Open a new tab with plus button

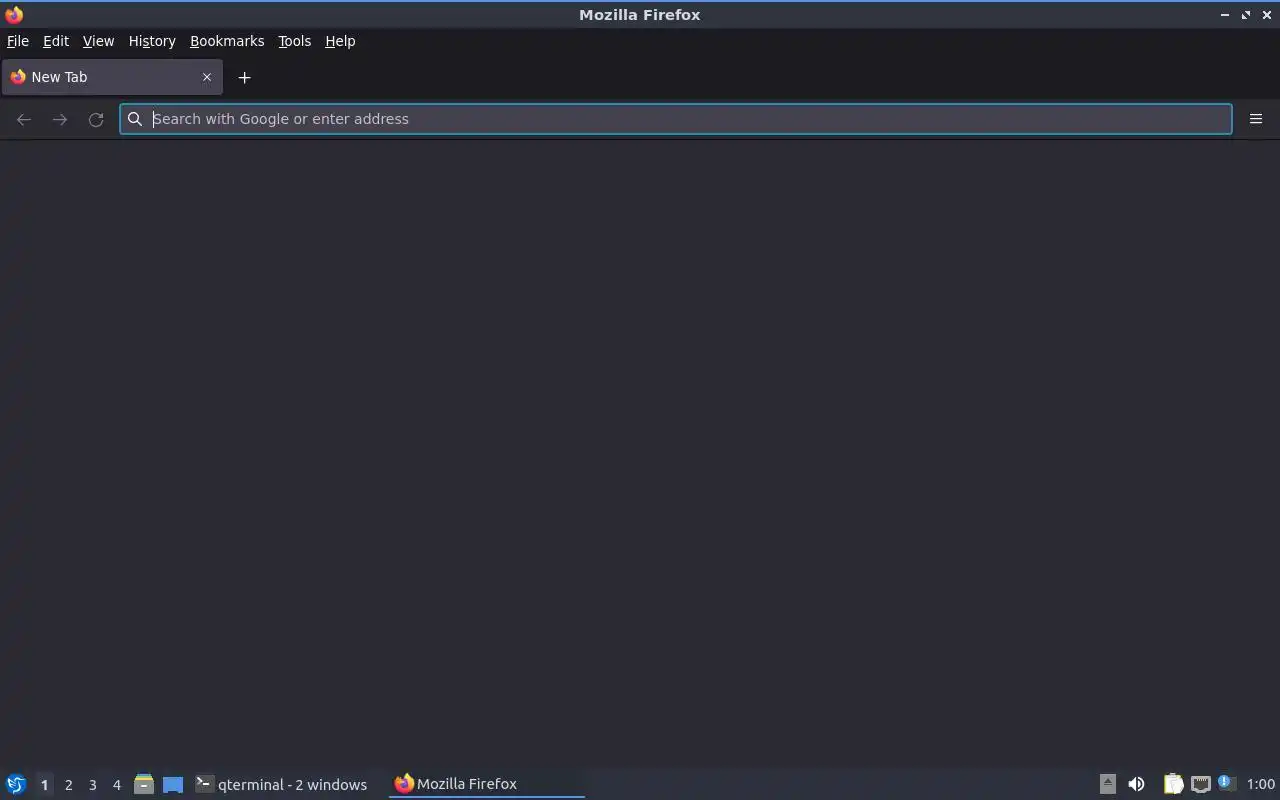coord(244,77)
